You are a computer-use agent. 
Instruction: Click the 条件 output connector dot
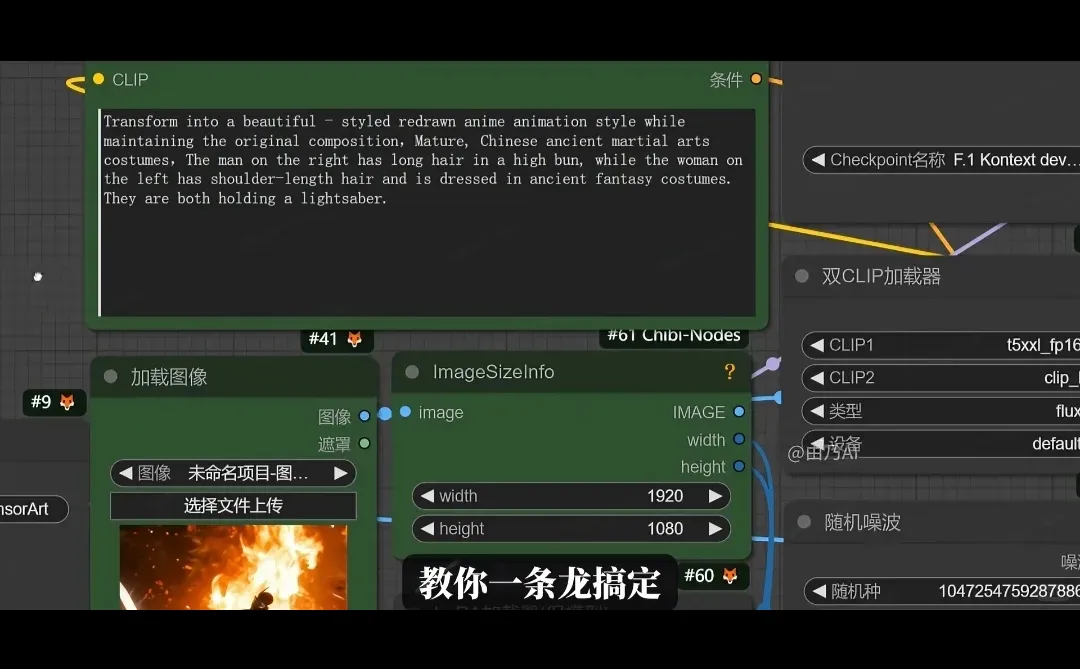click(x=756, y=79)
